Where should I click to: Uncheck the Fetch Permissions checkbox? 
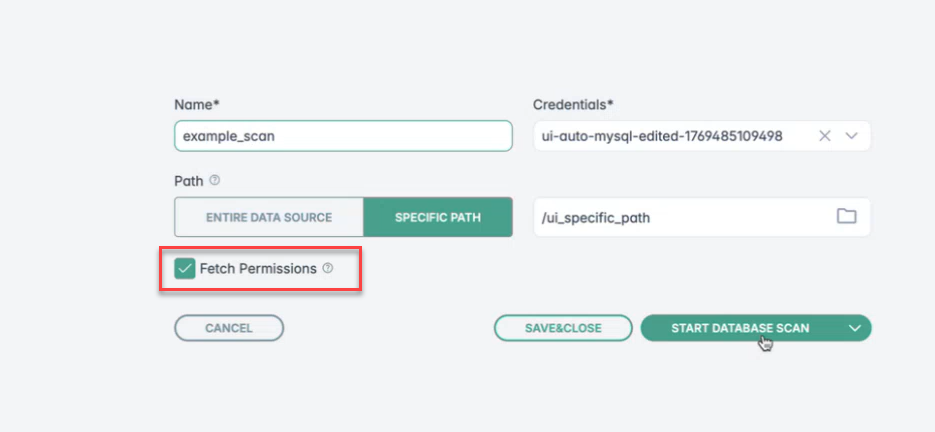[x=184, y=269]
